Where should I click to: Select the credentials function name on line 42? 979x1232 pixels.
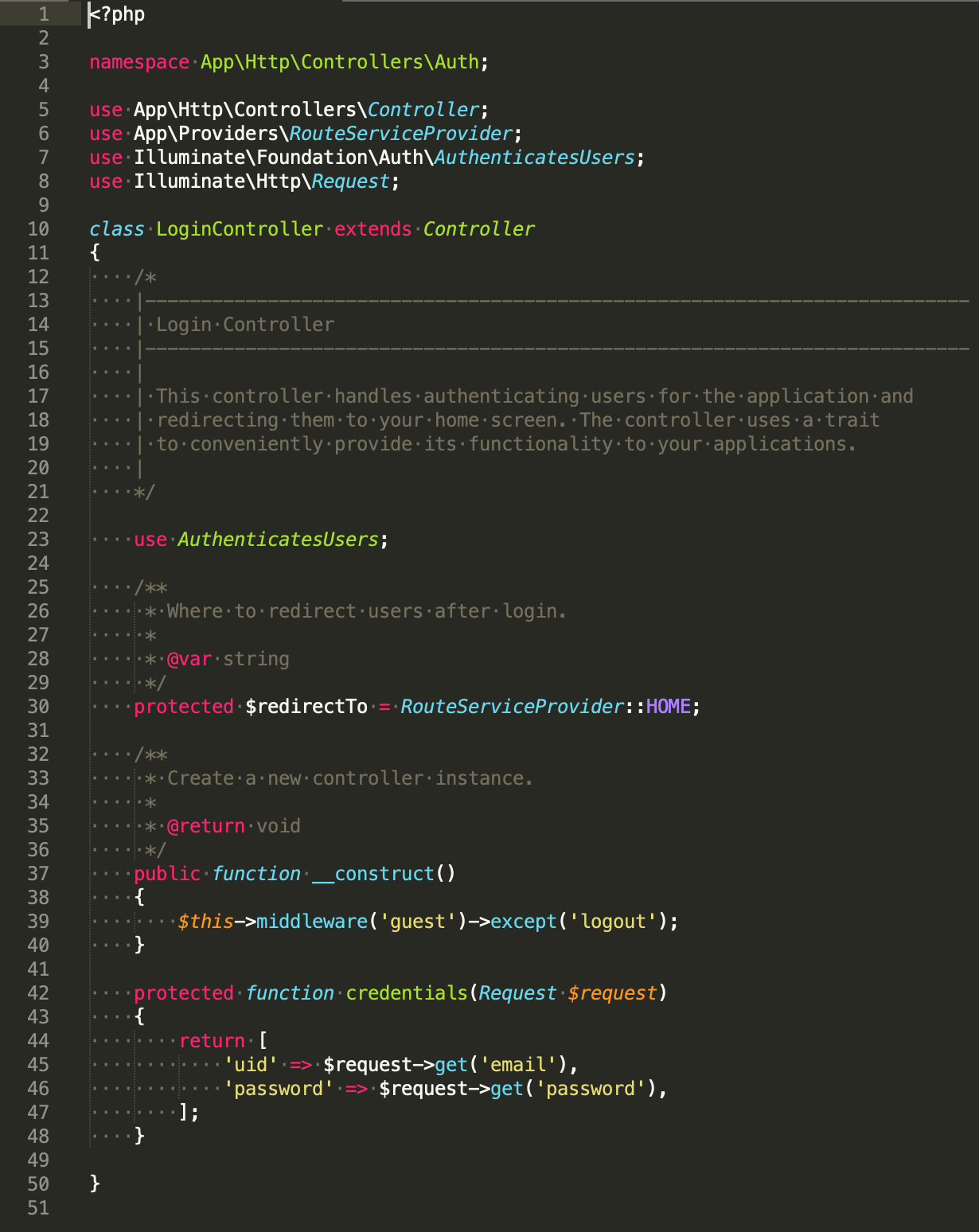(405, 992)
